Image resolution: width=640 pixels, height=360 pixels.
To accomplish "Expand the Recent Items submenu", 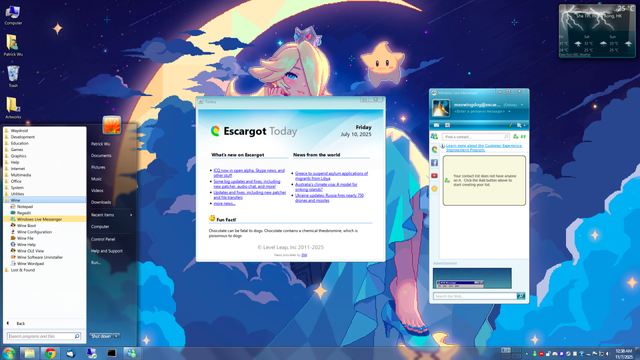I will 111,215.
